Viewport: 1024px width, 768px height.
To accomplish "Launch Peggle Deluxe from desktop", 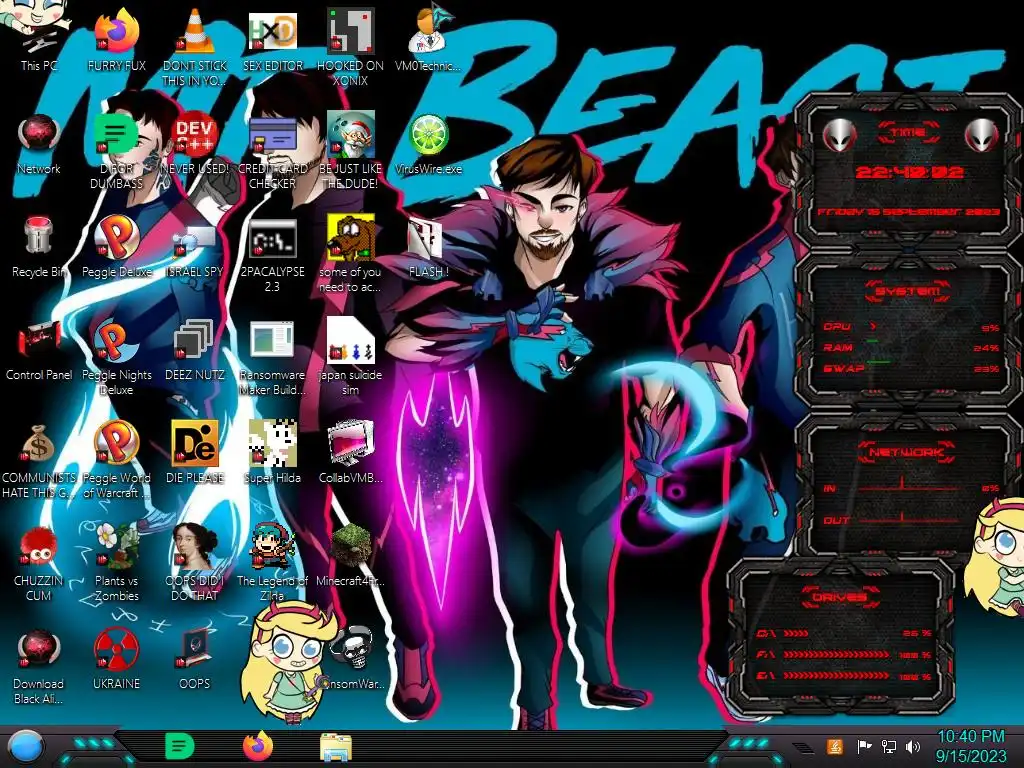I will point(116,246).
